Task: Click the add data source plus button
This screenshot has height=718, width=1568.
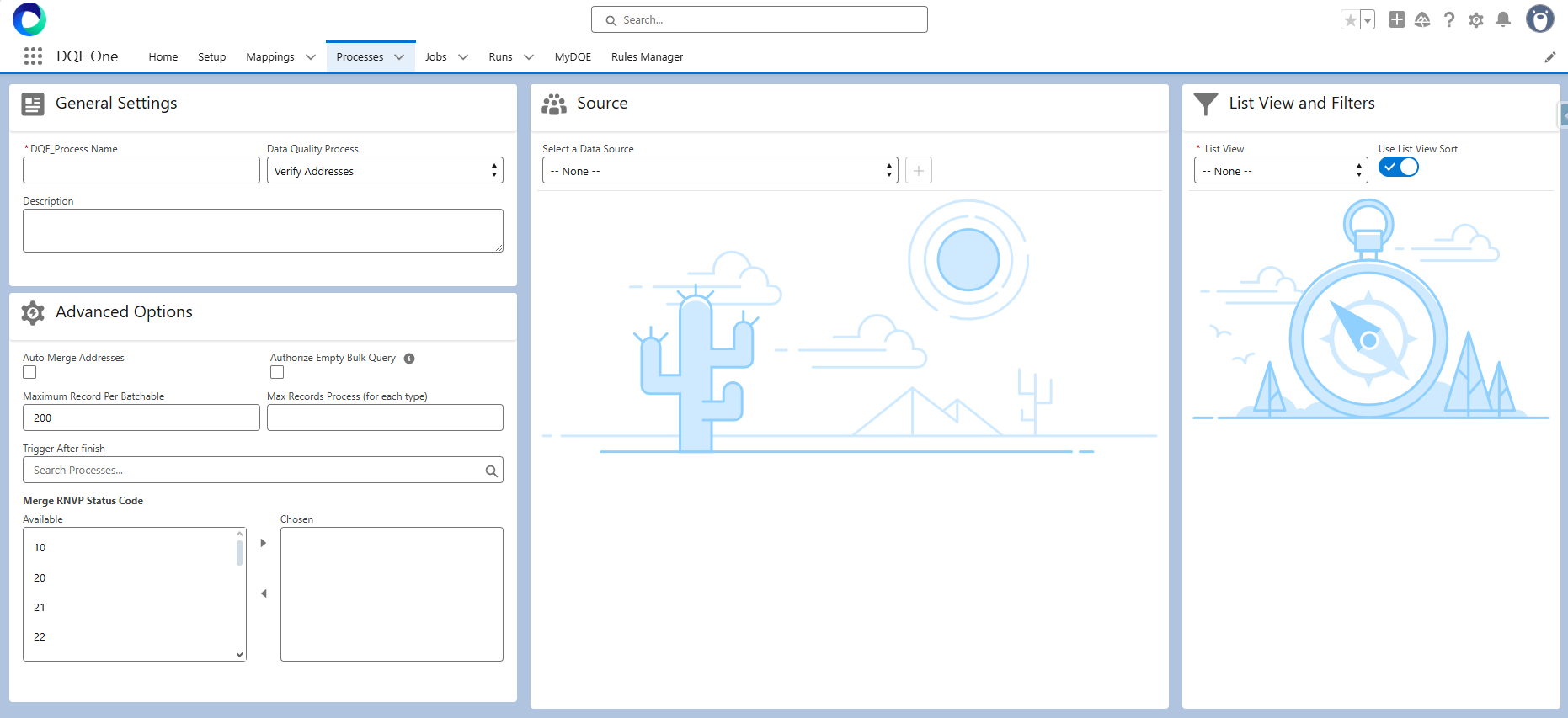Action: (x=919, y=171)
